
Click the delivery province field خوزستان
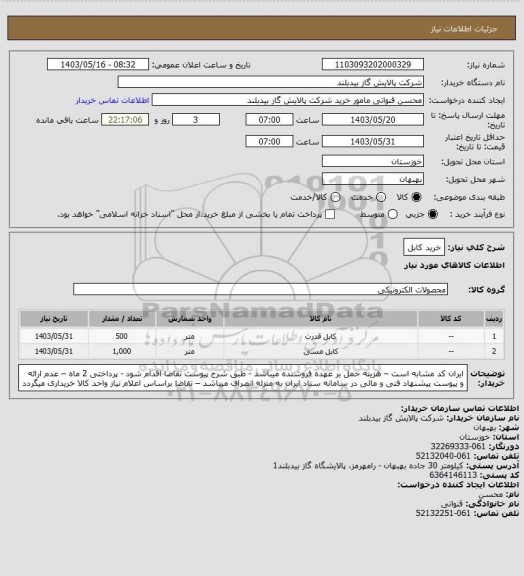point(373,161)
